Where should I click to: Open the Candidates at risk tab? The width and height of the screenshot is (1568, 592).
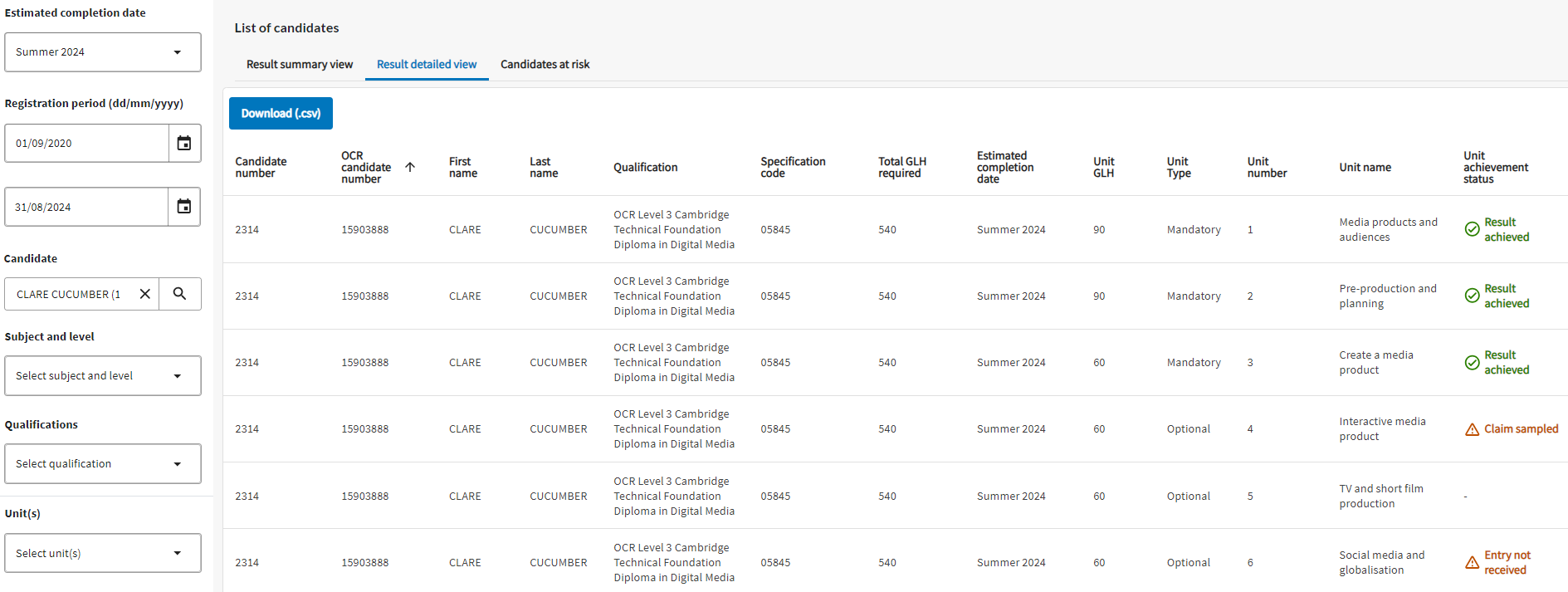[545, 65]
